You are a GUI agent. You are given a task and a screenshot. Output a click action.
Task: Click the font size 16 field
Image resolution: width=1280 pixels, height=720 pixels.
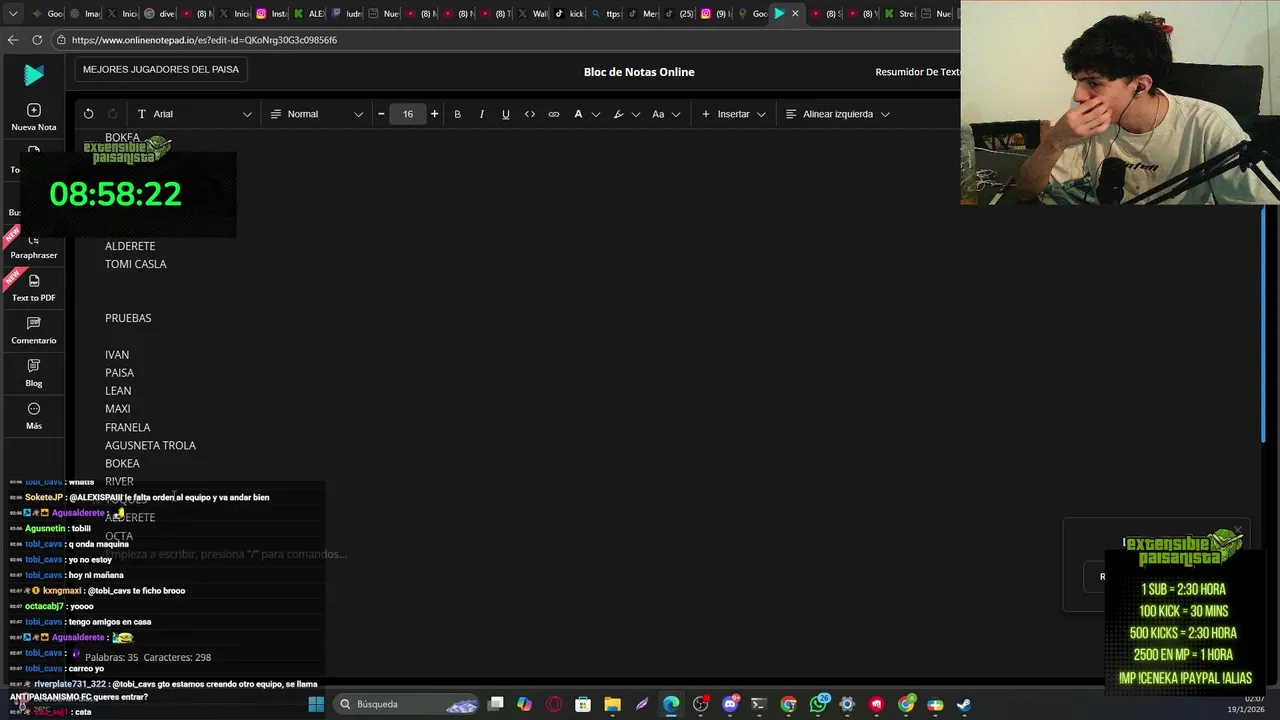408,114
